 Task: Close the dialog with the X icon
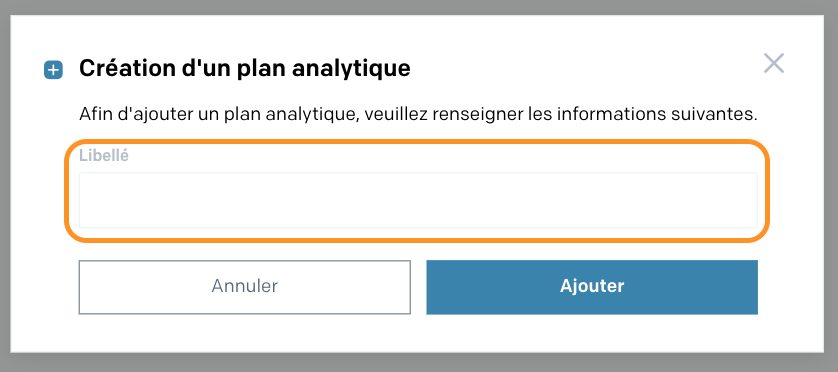[773, 63]
